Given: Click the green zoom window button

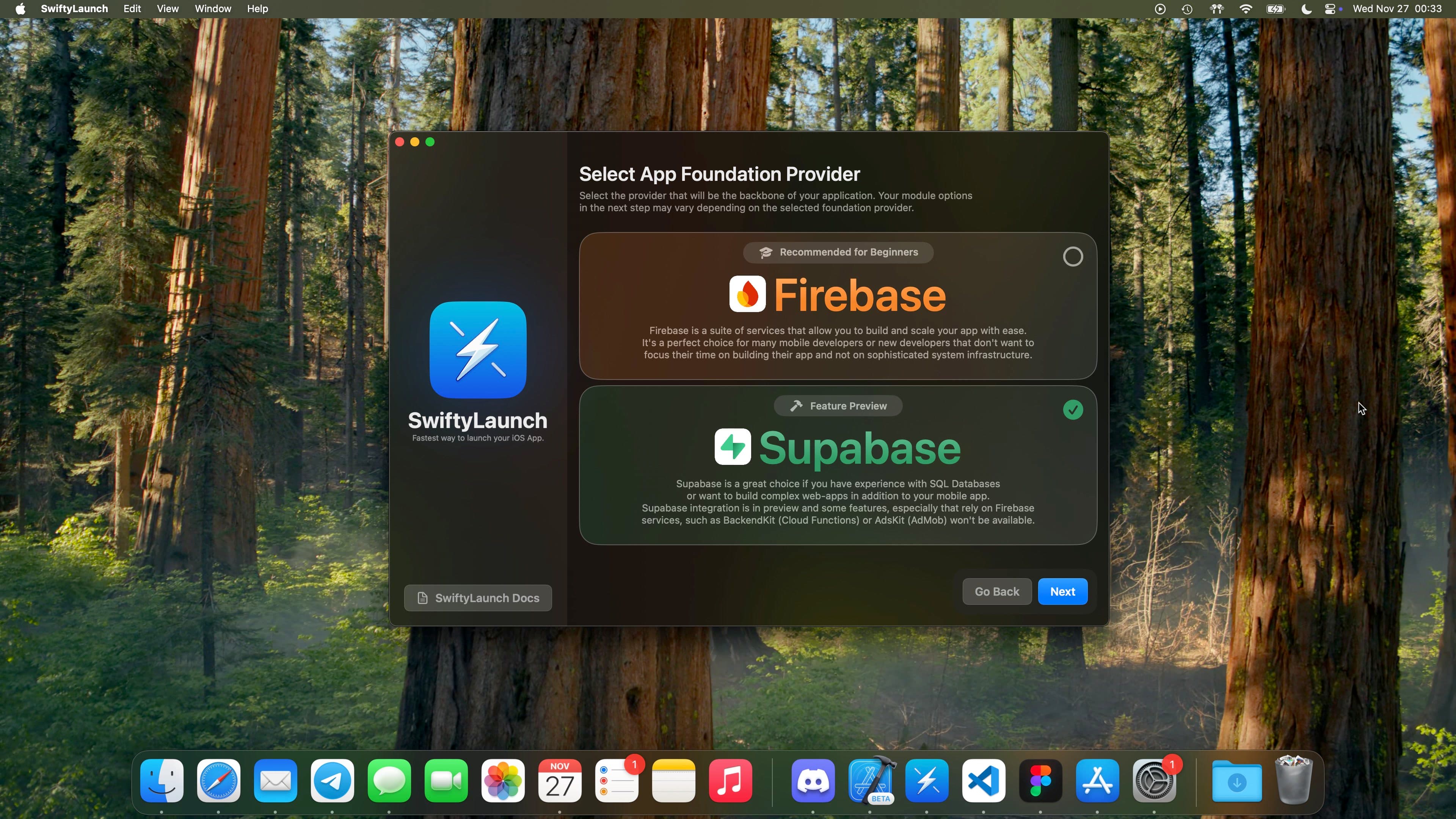Looking at the screenshot, I should pos(430,142).
